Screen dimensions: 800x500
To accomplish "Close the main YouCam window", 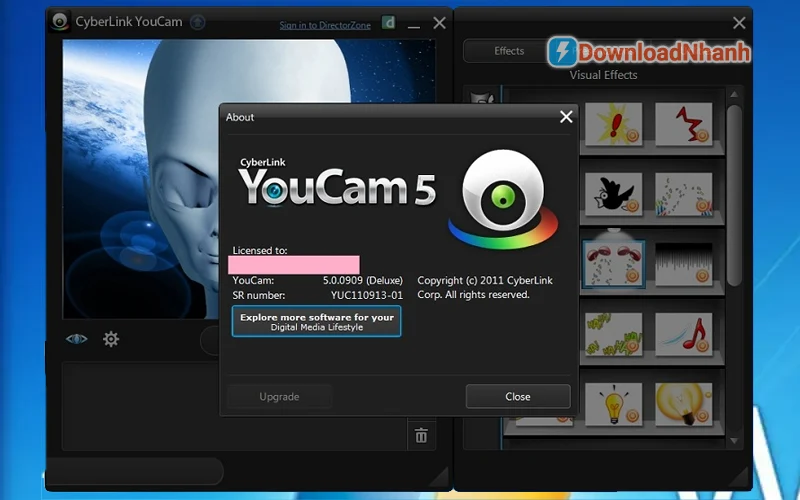I will click(439, 22).
